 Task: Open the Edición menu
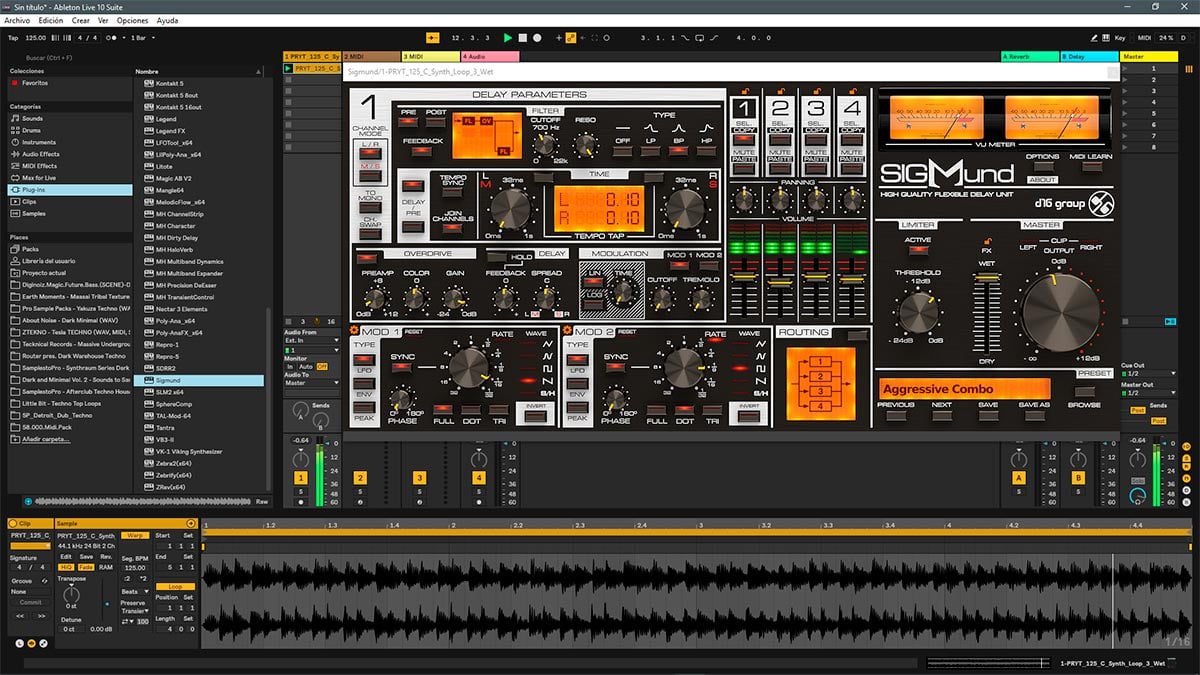(50, 20)
